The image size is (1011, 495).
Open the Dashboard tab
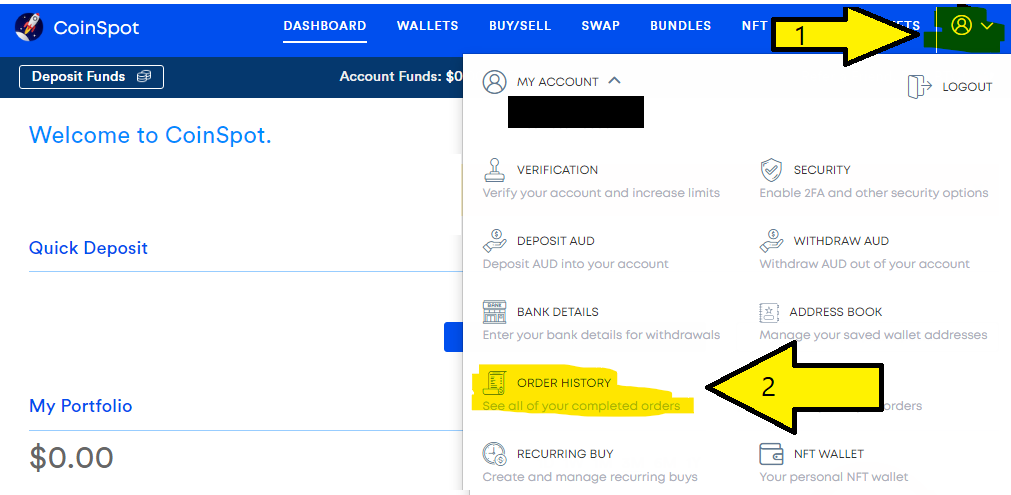pos(325,26)
